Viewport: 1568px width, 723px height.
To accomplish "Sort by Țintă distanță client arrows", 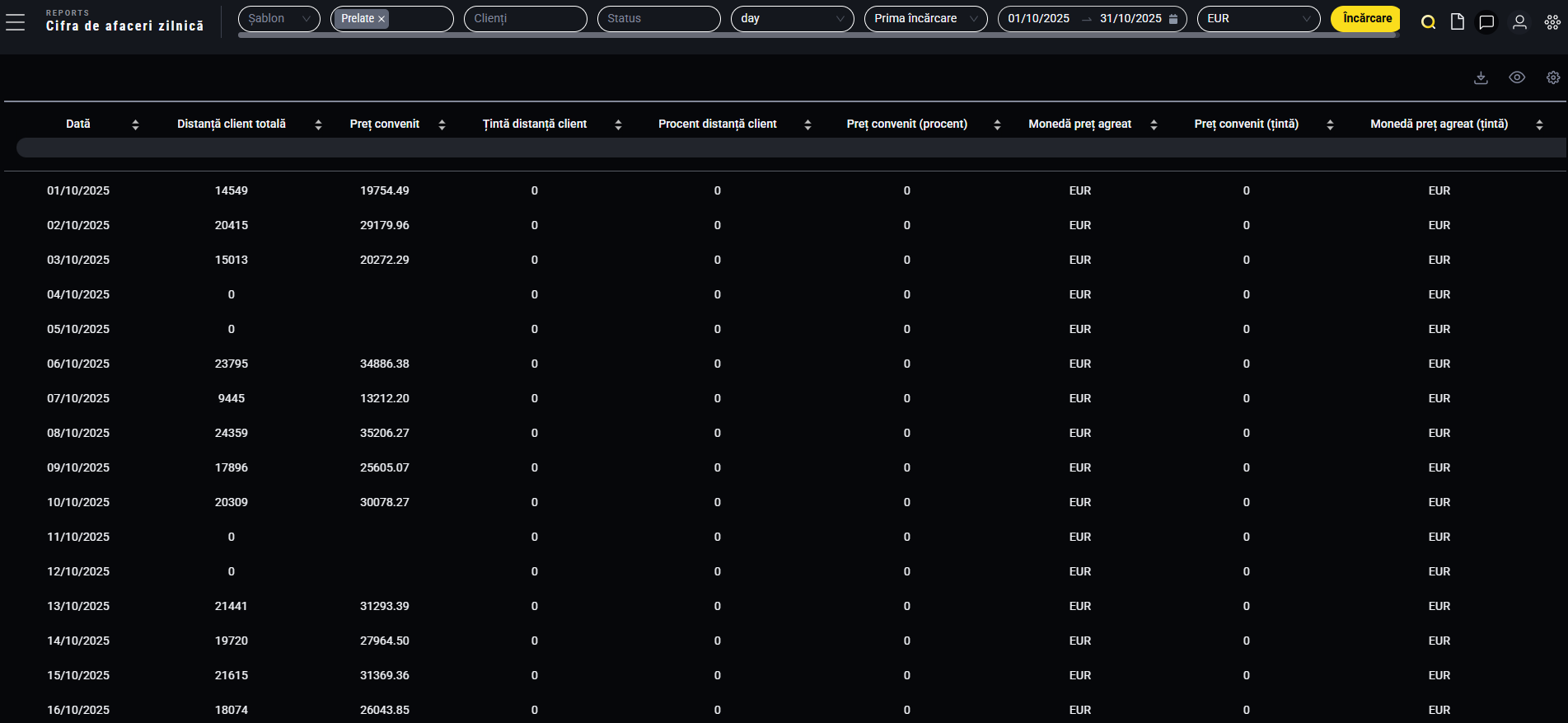I will point(618,124).
